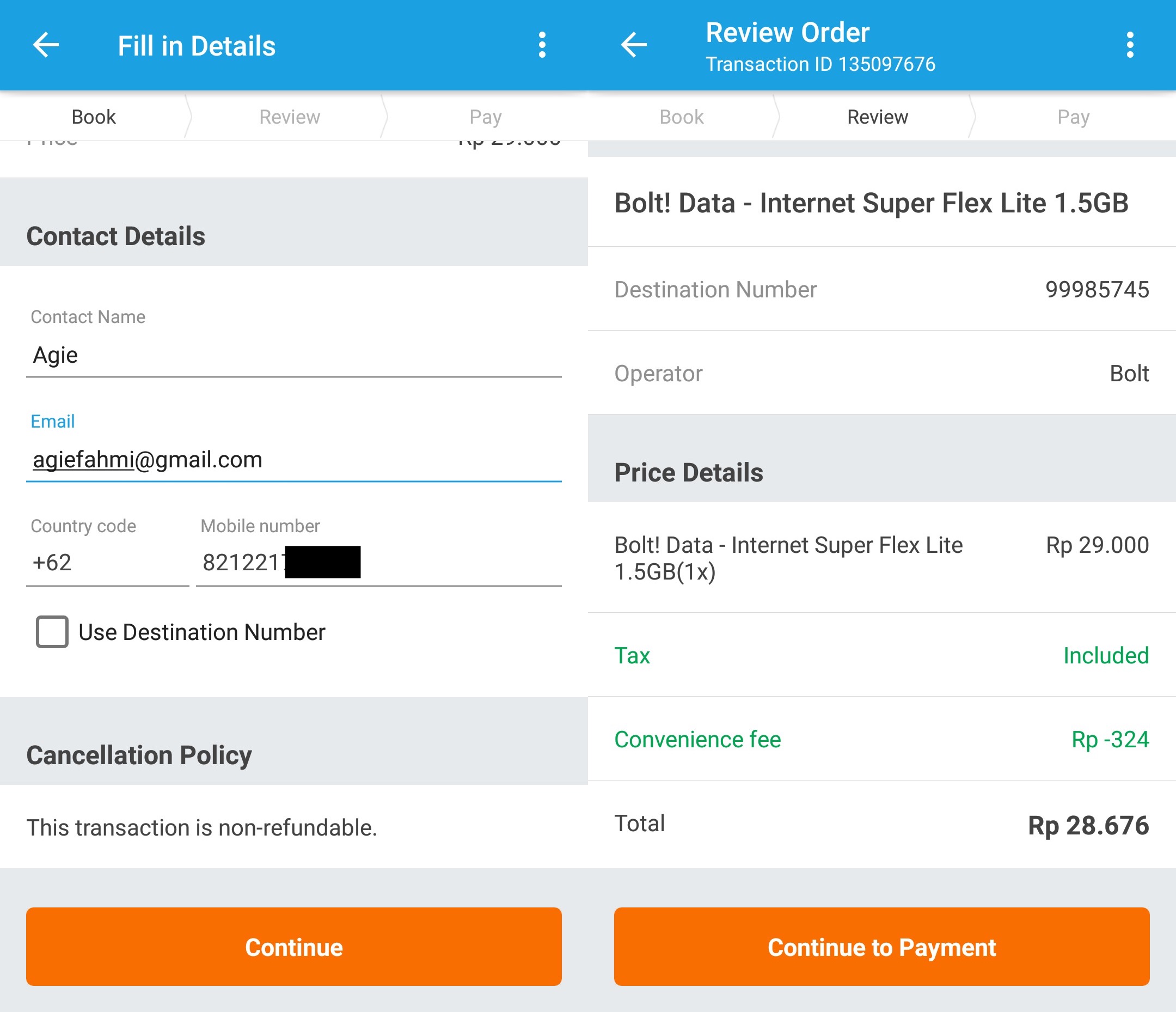Tap the Review step on right screen
This screenshot has width=1176, height=1012.
[x=877, y=117]
